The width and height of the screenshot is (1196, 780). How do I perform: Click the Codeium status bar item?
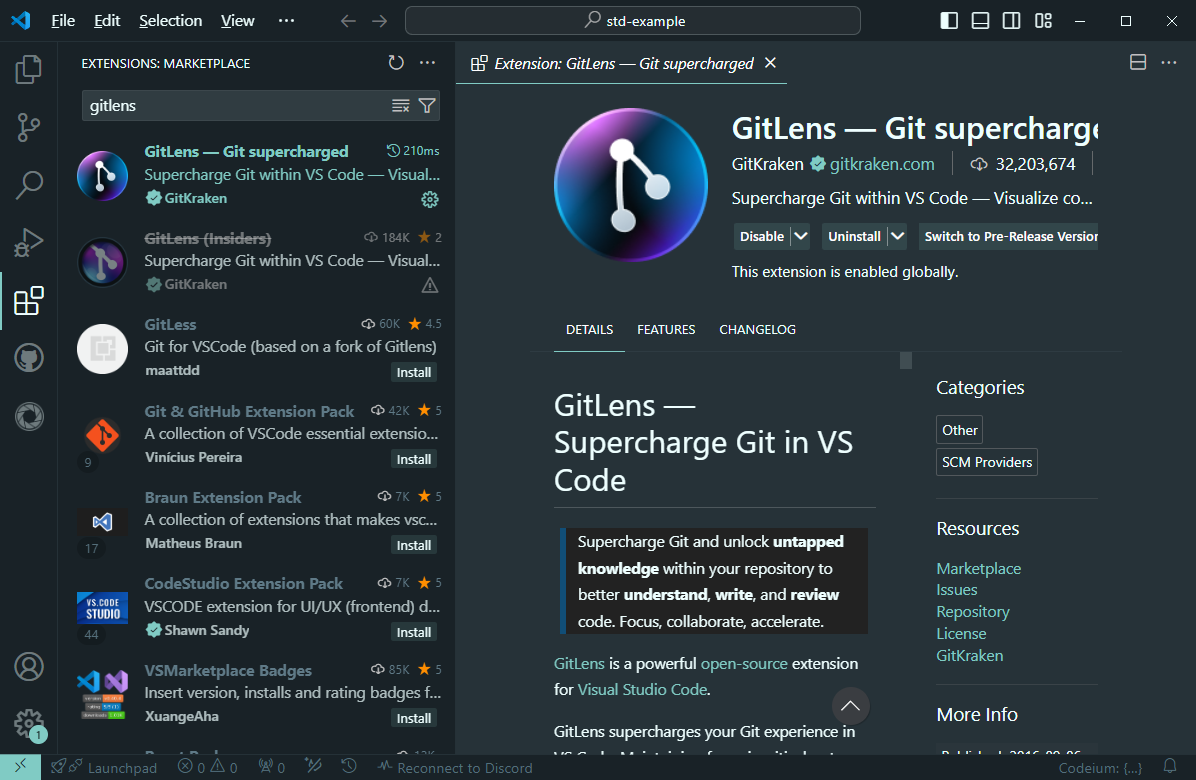click(x=1100, y=768)
